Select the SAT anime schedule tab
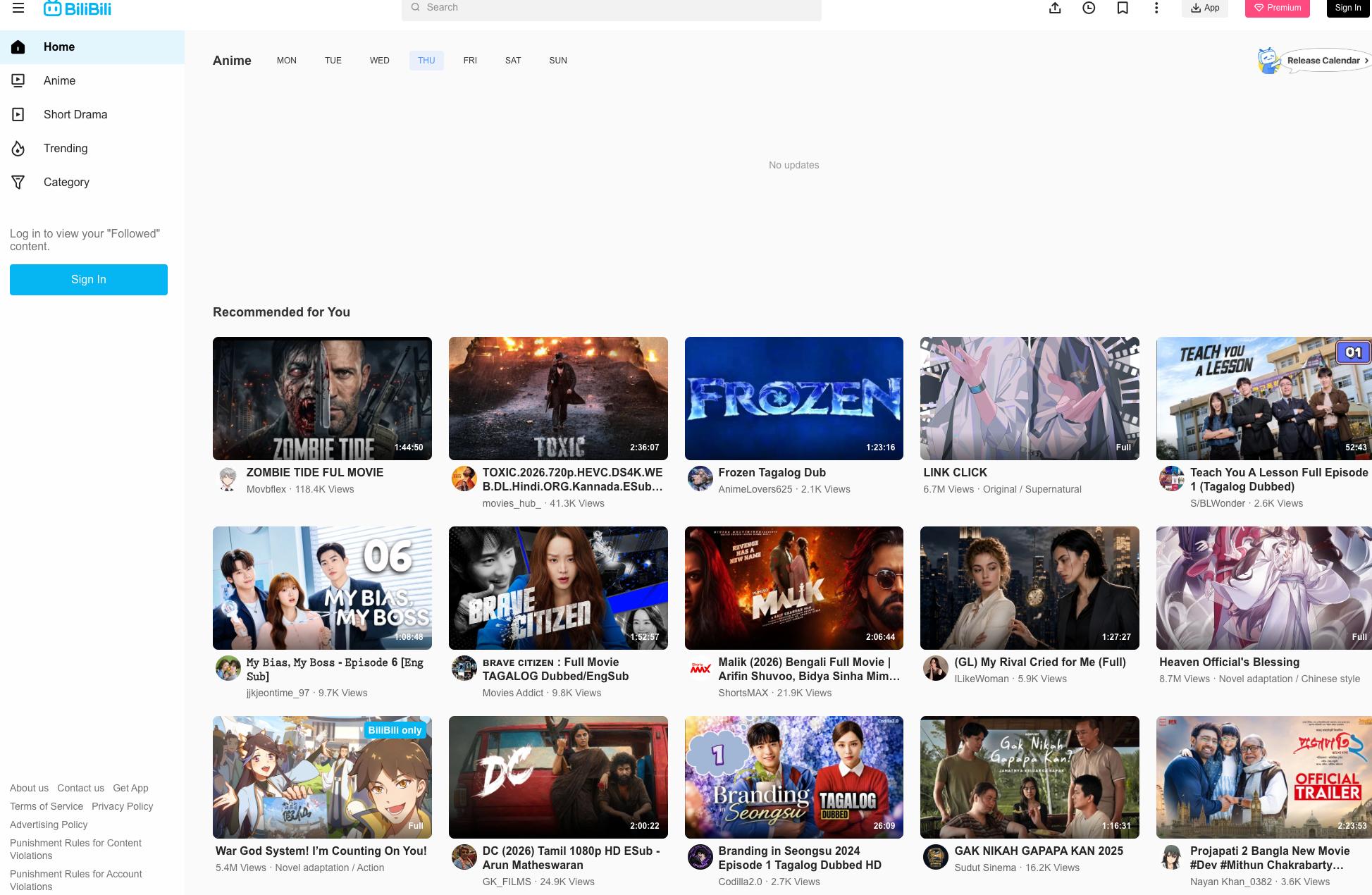This screenshot has width=1372, height=895. point(513,61)
